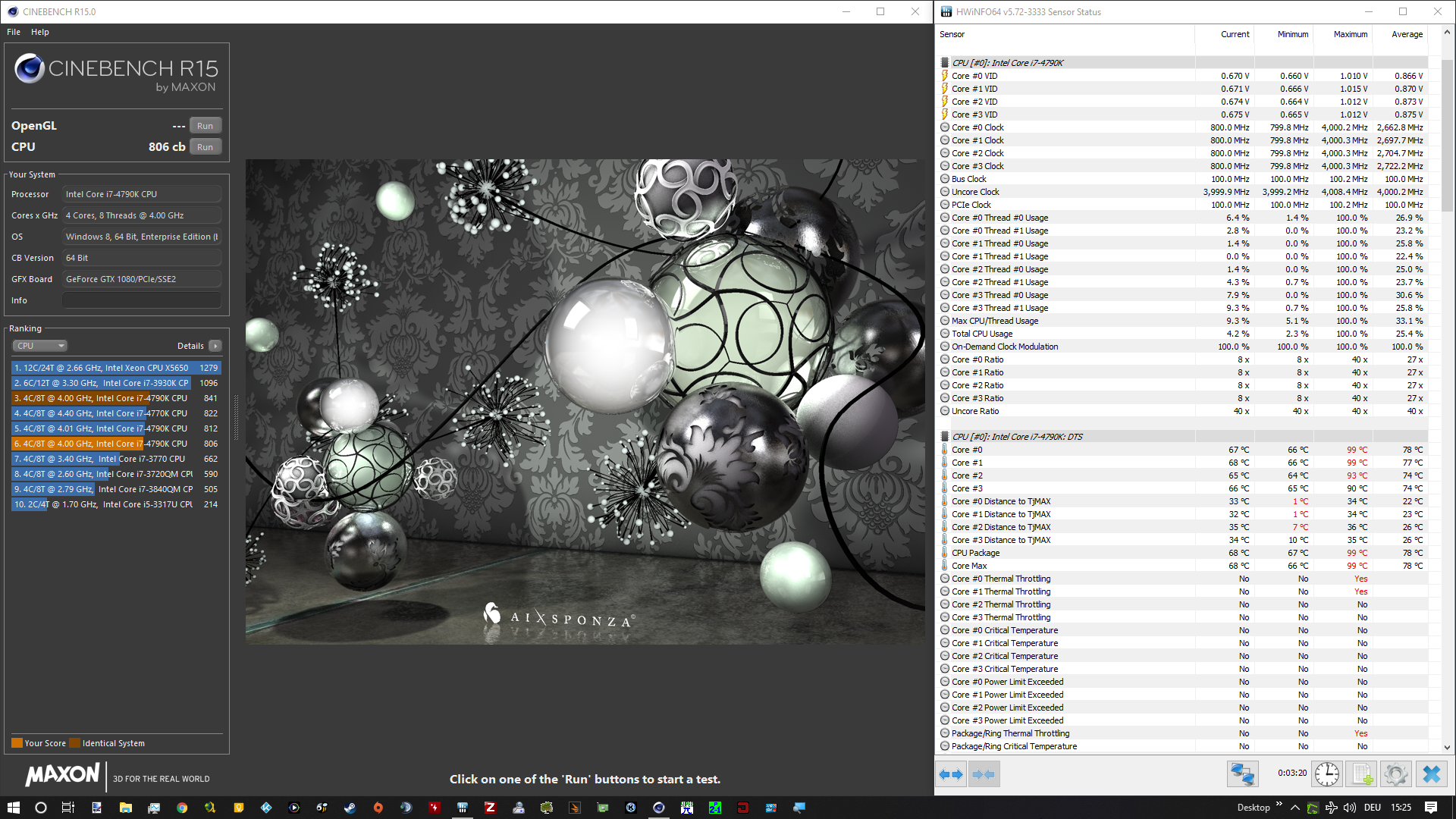Open the File menu in Cinebench
Viewport: 1456px width, 819px height.
pos(14,32)
